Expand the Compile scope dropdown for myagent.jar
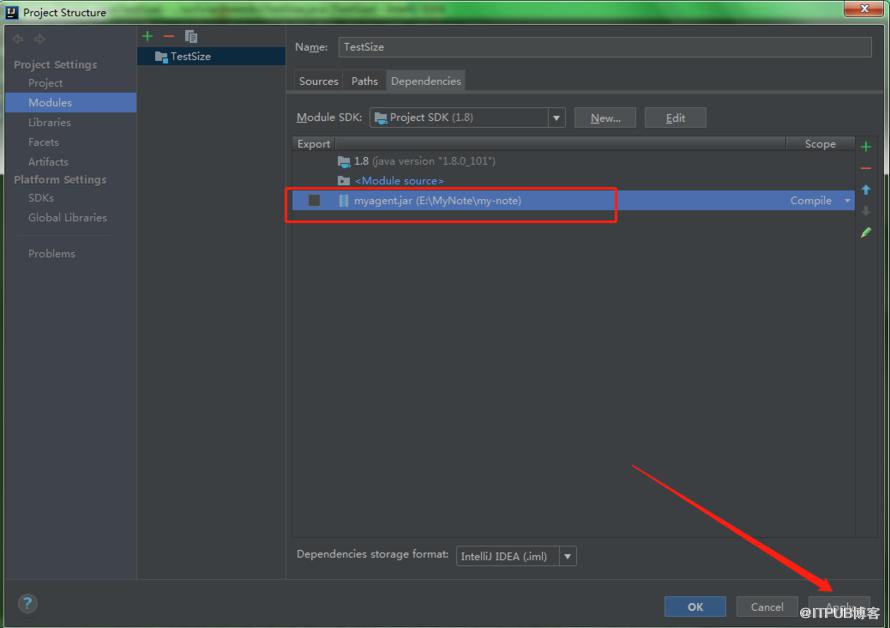890x628 pixels. [x=847, y=200]
